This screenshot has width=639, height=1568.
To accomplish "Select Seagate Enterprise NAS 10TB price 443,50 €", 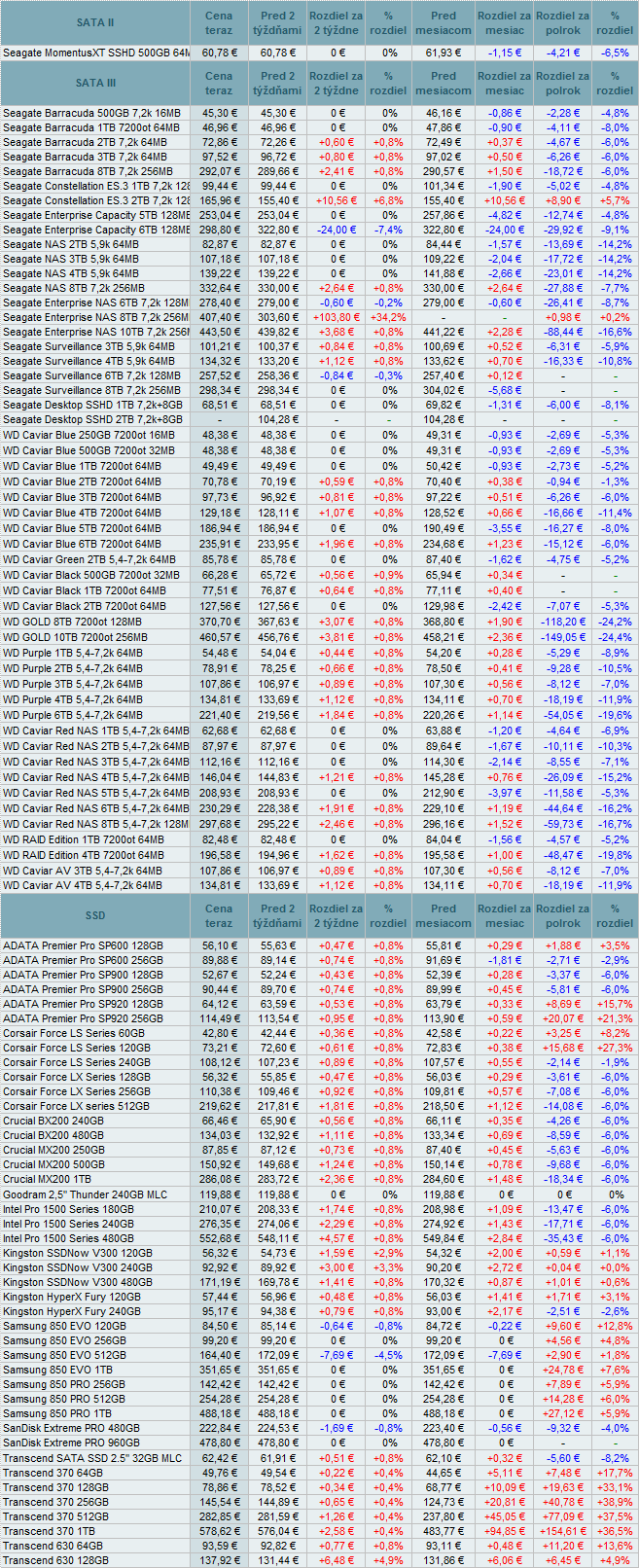I will [219, 332].
